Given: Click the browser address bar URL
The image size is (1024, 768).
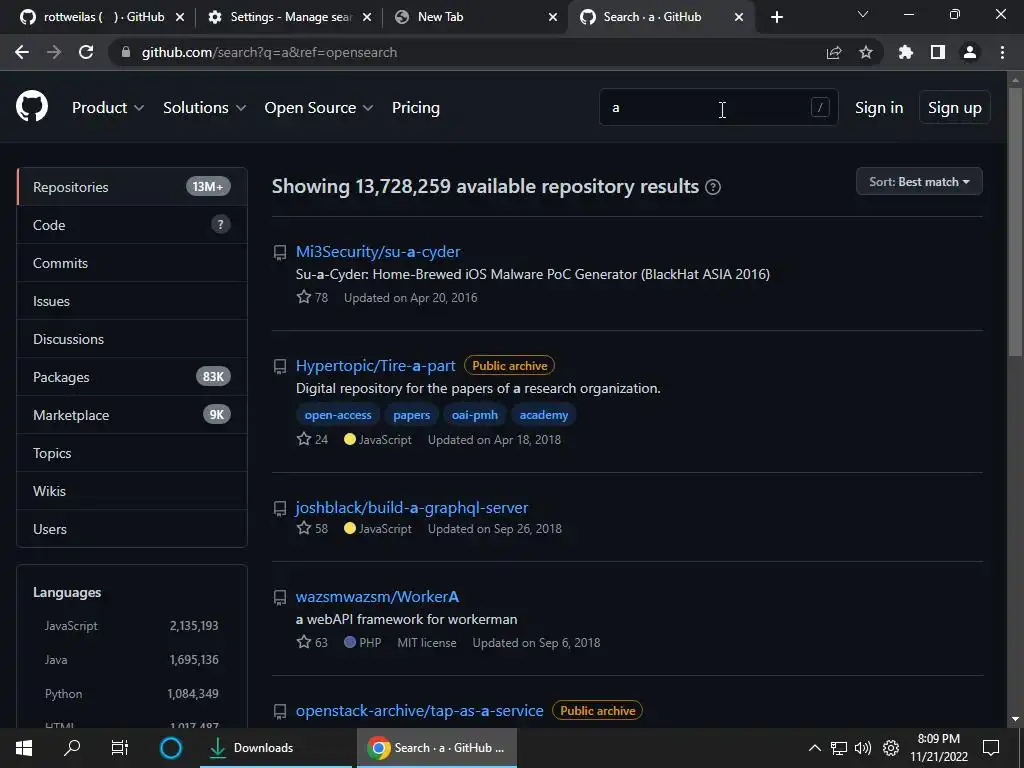Looking at the screenshot, I should point(269,52).
